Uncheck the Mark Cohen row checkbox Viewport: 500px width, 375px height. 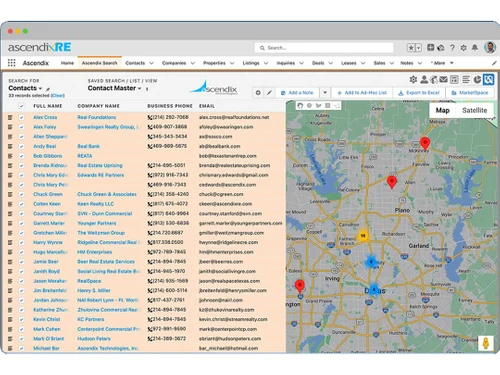point(21,329)
